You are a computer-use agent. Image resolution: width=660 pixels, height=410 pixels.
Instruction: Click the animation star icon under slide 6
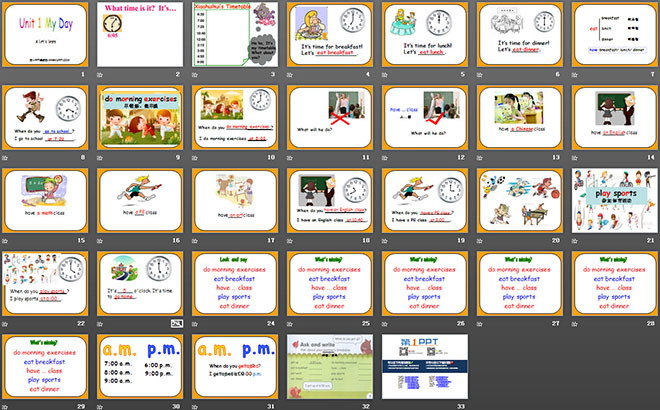pos(480,75)
